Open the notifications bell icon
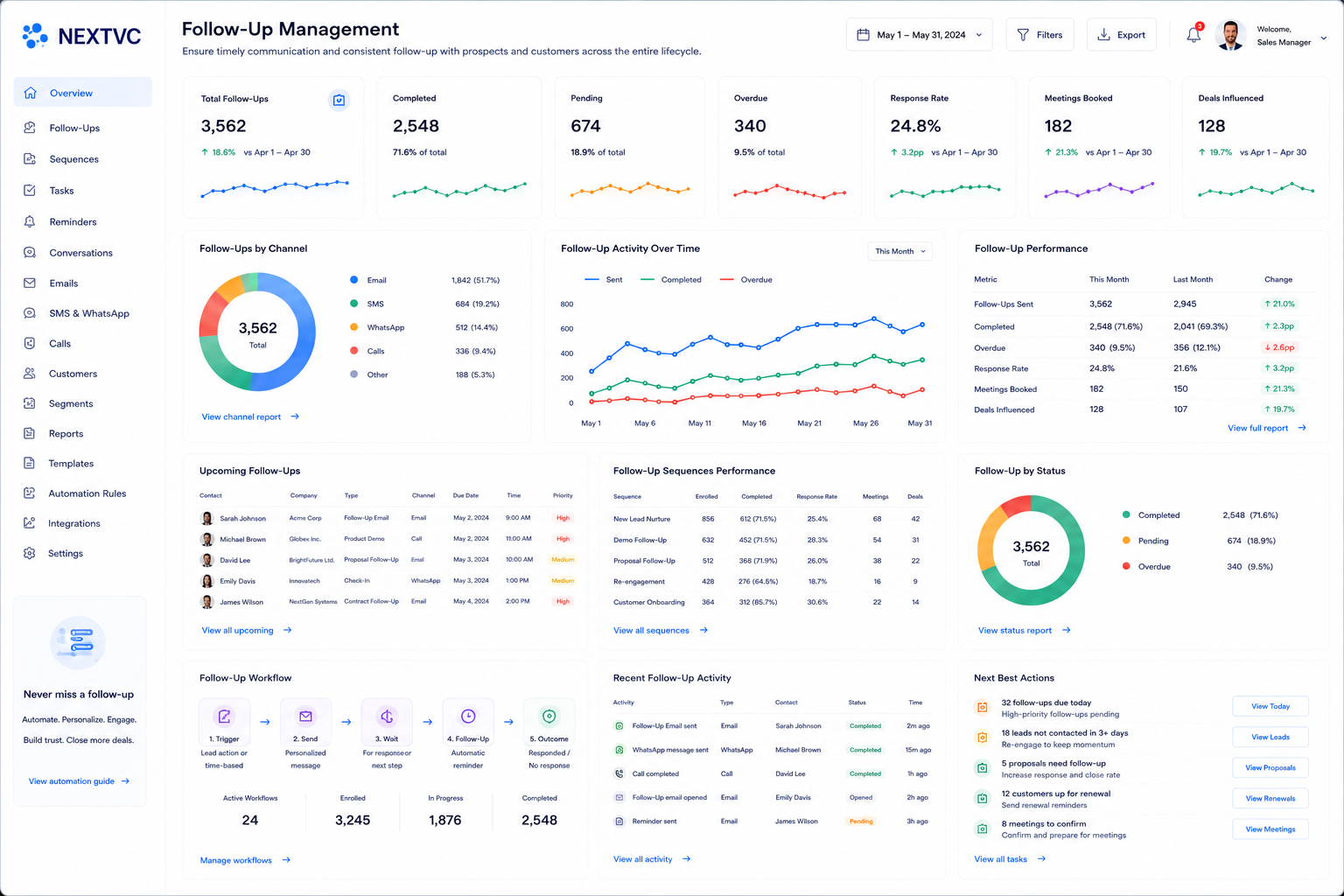The height and width of the screenshot is (896, 1344). [1193, 35]
